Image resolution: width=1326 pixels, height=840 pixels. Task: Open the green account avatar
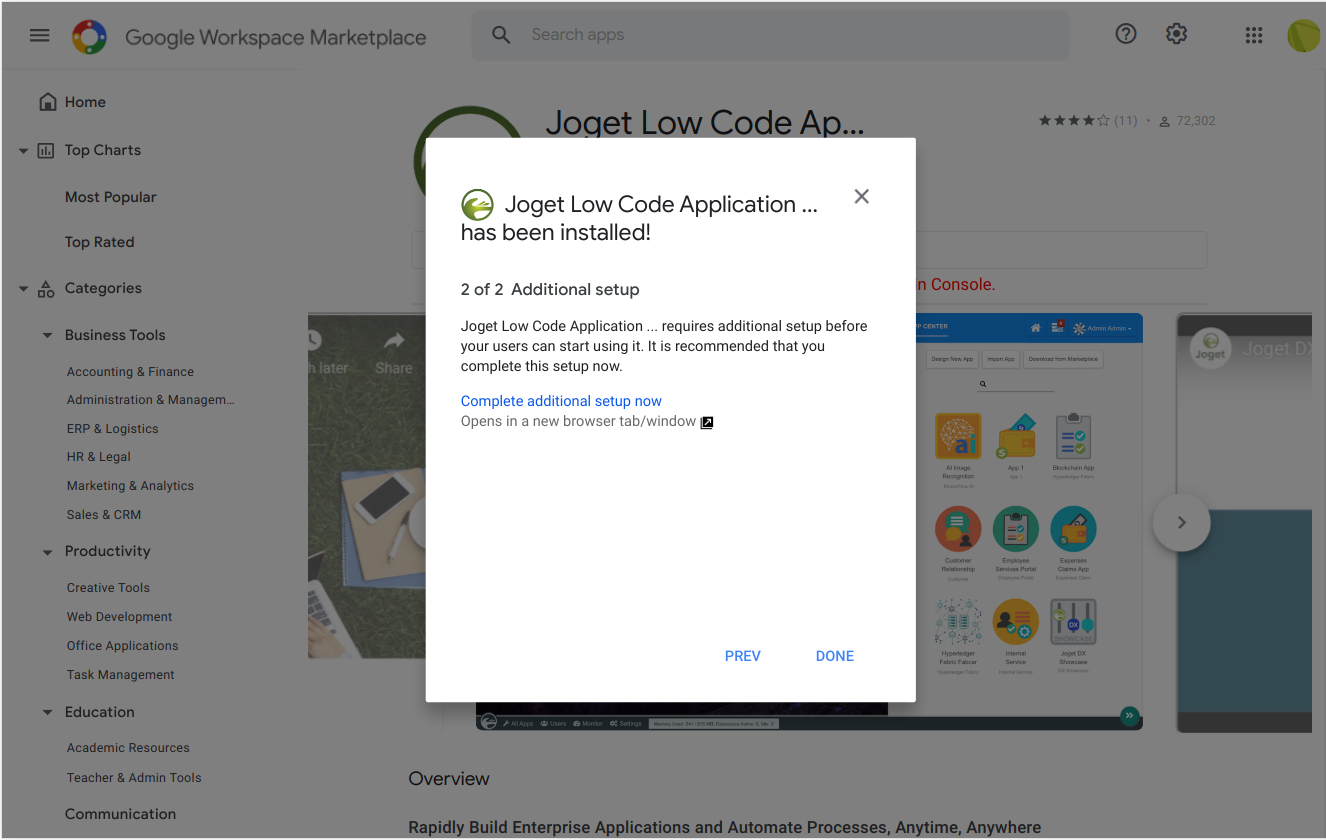click(x=1304, y=35)
